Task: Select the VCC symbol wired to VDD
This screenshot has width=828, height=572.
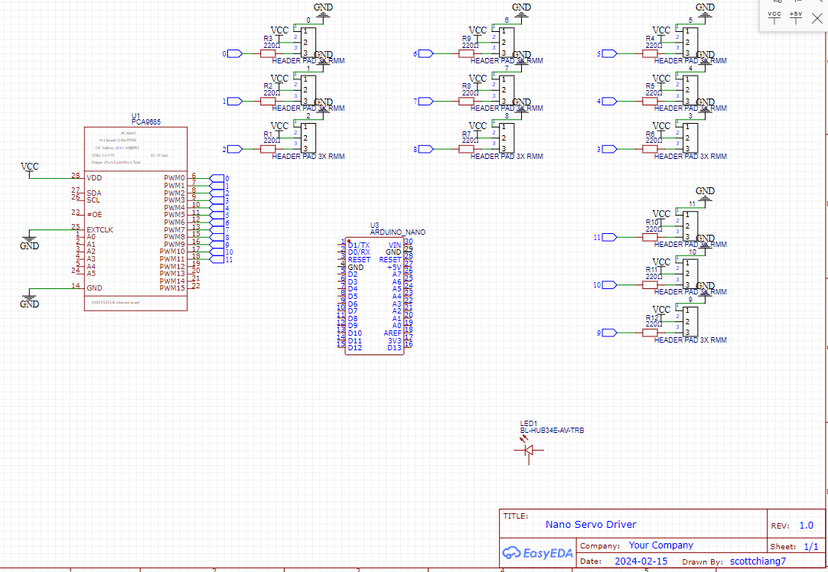Action: (x=30, y=169)
